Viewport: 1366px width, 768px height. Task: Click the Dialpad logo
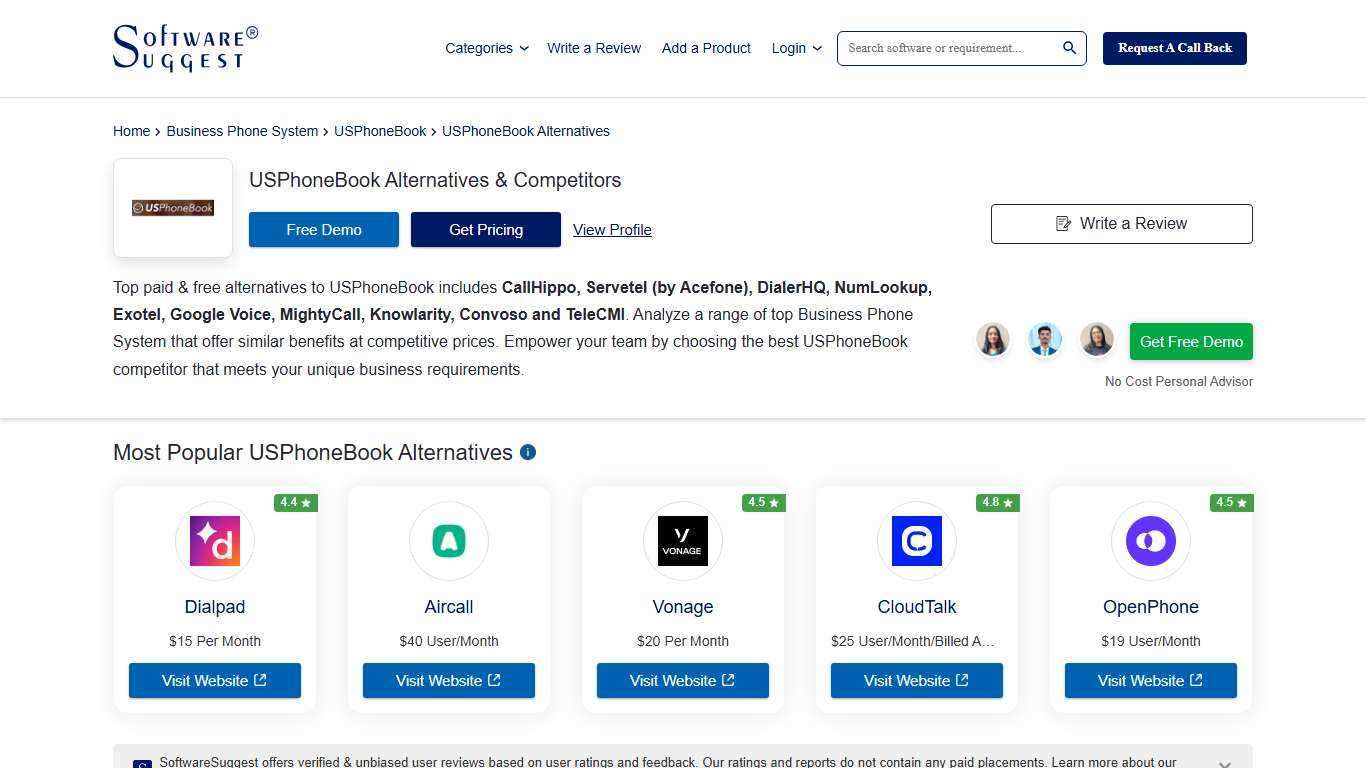(214, 541)
